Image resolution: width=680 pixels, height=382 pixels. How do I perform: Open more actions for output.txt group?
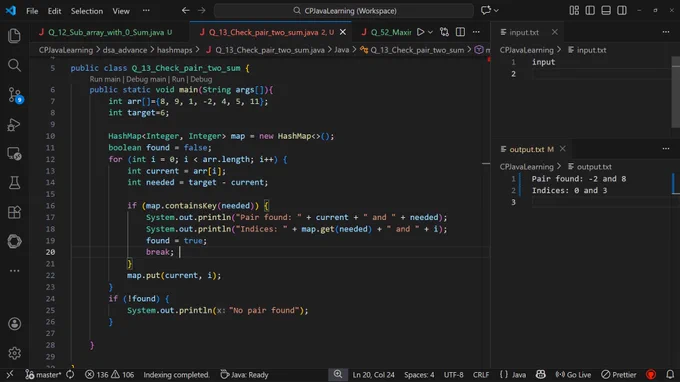pyautogui.click(x=666, y=149)
